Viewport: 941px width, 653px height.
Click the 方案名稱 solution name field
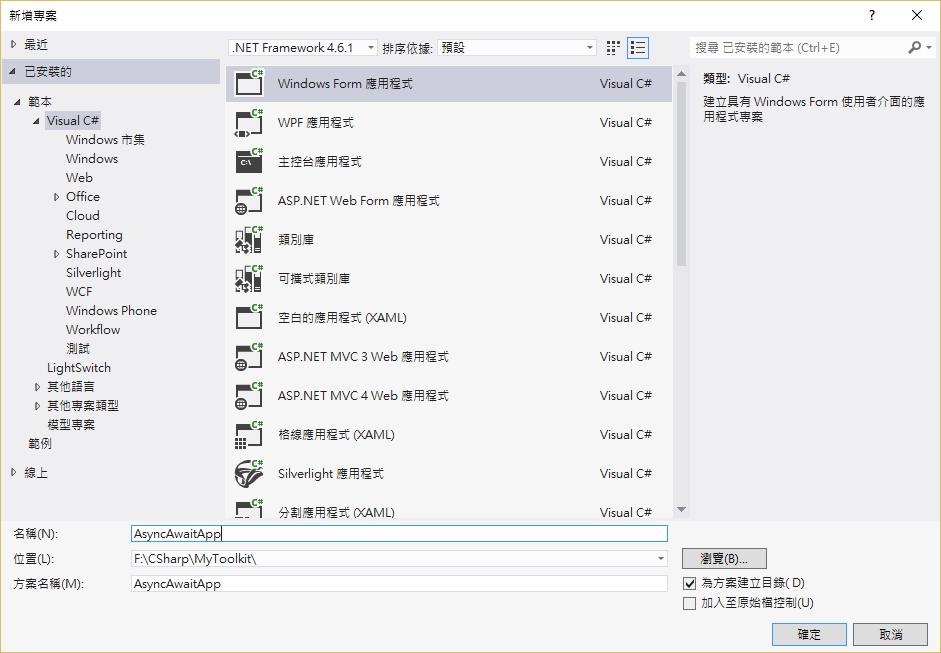[399, 583]
